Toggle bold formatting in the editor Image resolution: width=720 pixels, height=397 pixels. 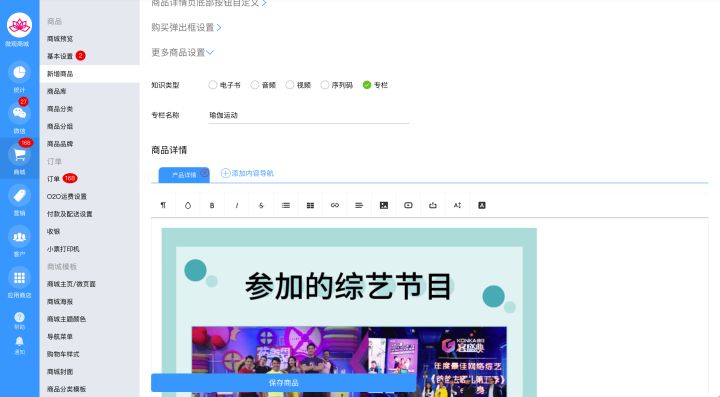pos(212,205)
